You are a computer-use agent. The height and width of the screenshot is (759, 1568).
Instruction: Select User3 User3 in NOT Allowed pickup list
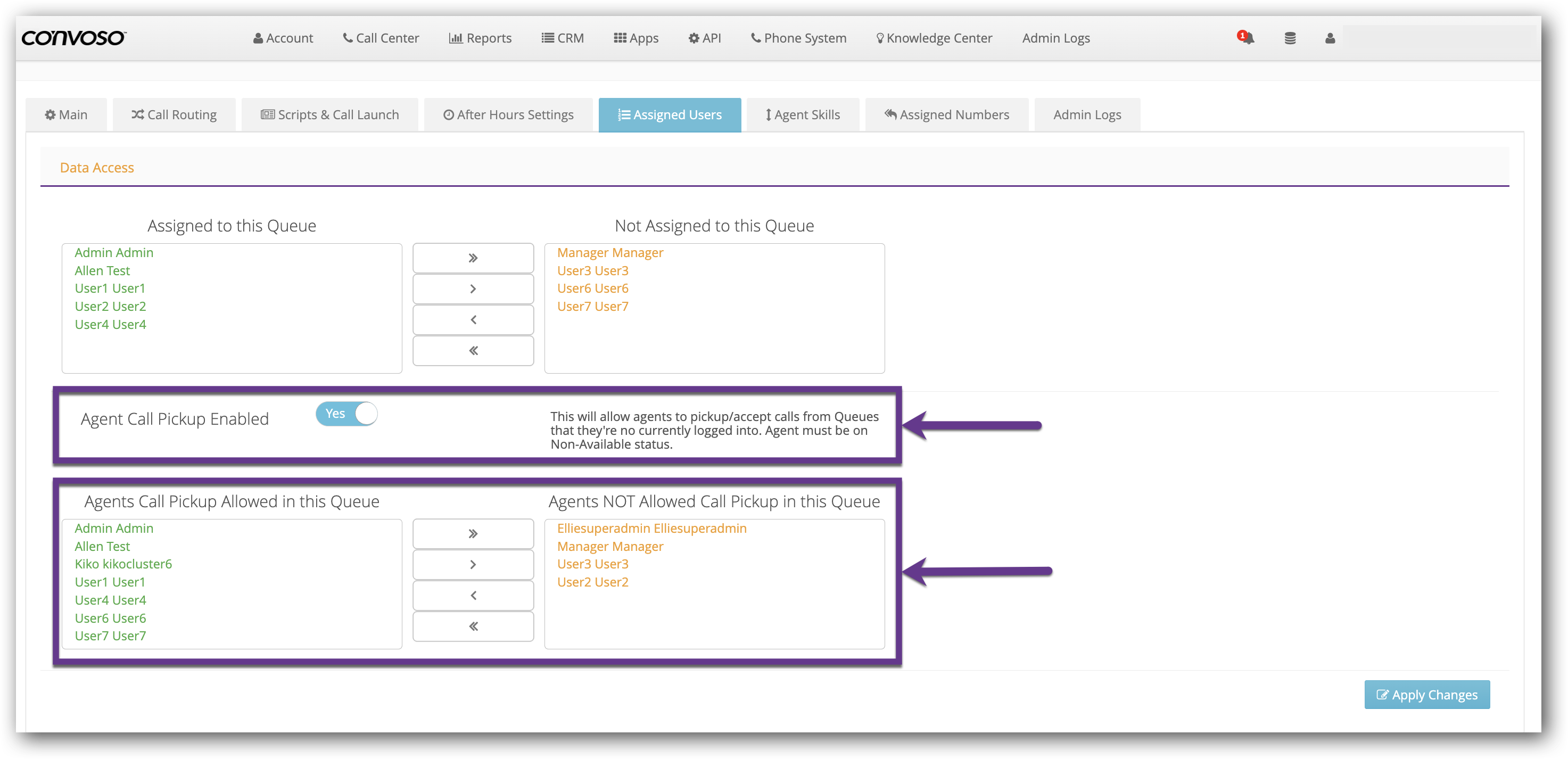pos(592,564)
